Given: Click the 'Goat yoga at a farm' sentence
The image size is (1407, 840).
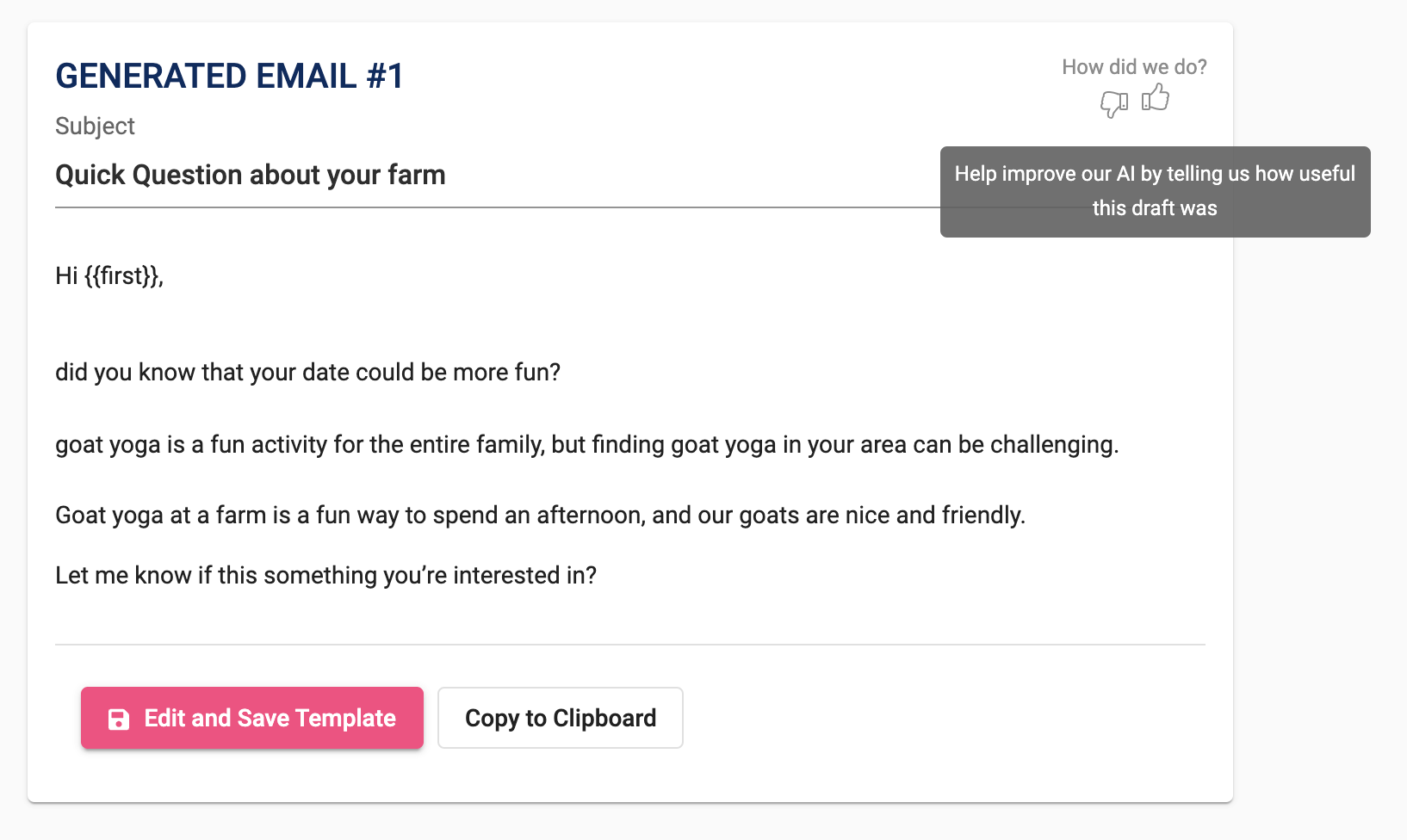Looking at the screenshot, I should 541,515.
